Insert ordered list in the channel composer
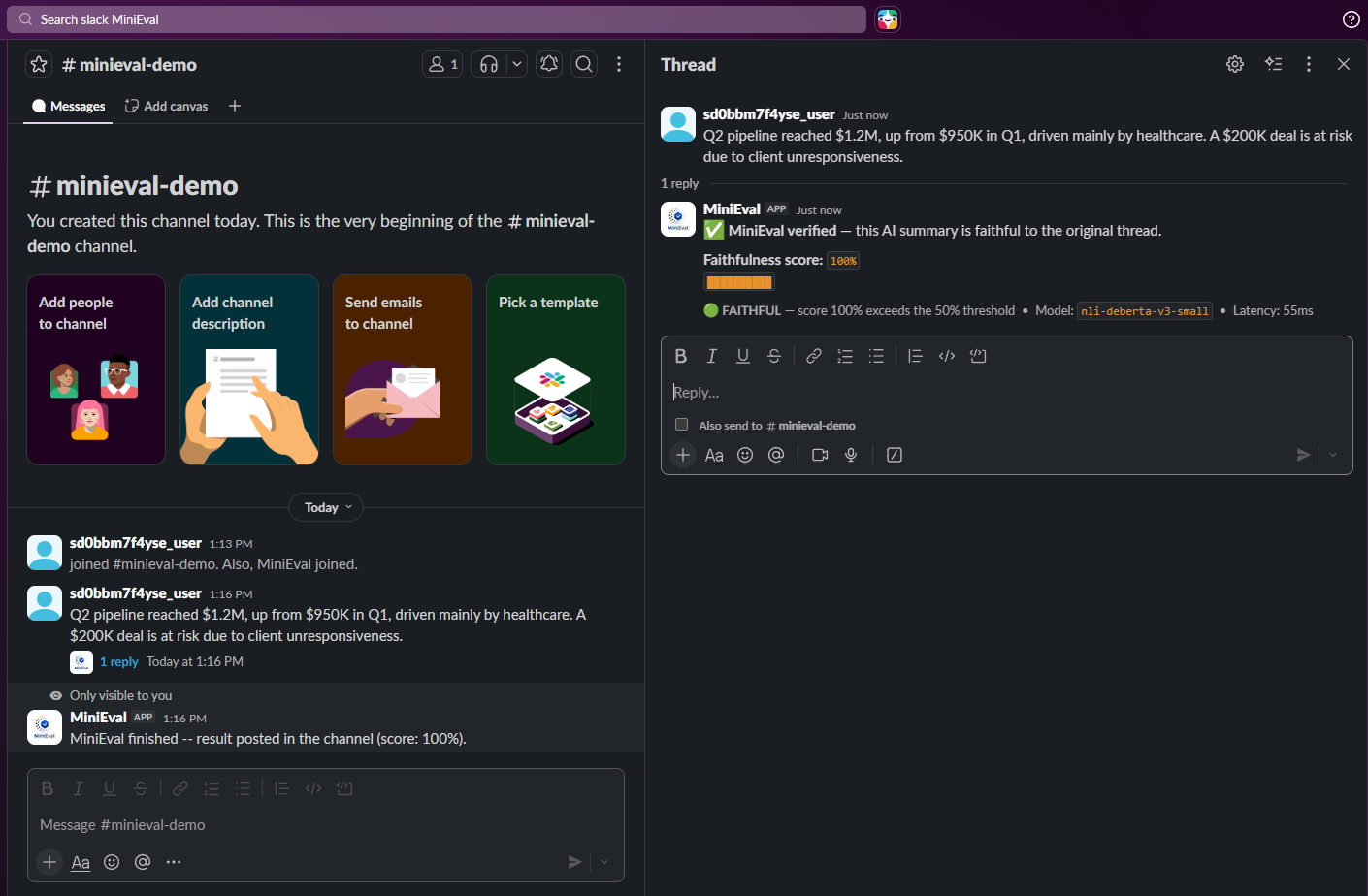The width and height of the screenshot is (1368, 896). [212, 788]
